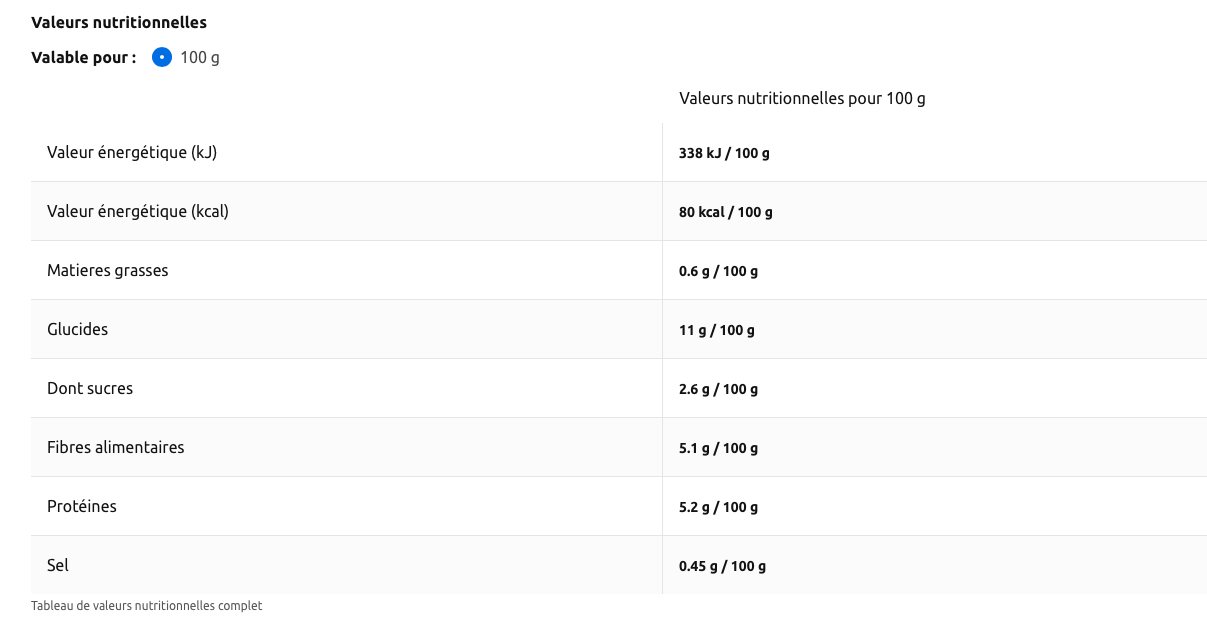This screenshot has width=1207, height=641.
Task: Click the Matieres grasses row label
Action: pyautogui.click(x=108, y=270)
